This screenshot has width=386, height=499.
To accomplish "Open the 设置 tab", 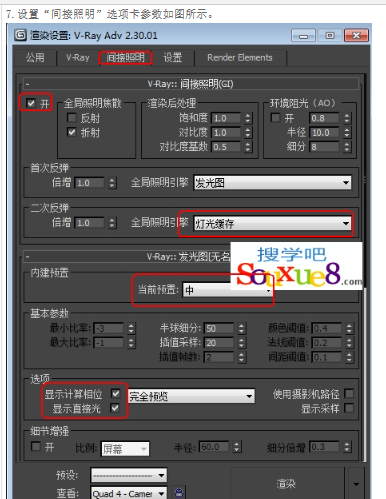I will [x=173, y=58].
